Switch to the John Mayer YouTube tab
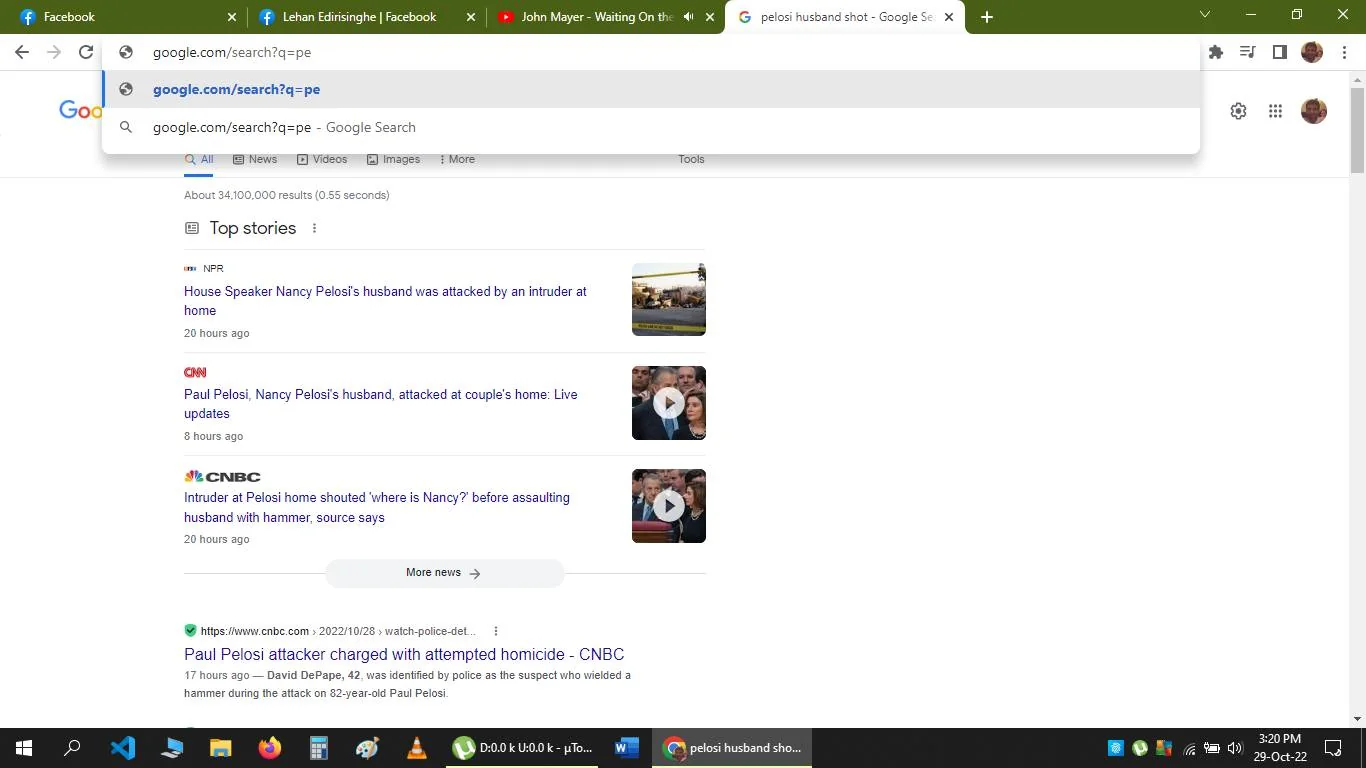Image resolution: width=1366 pixels, height=768 pixels. 606,17
